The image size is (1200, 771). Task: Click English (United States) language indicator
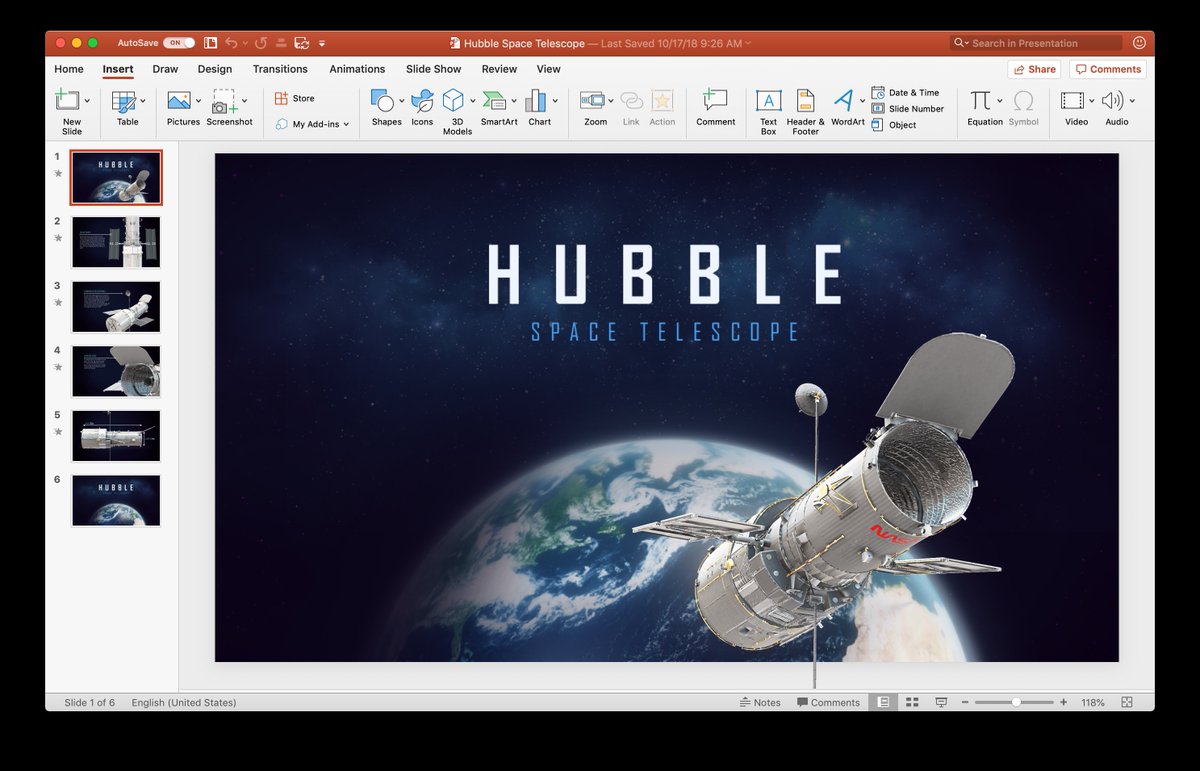pyautogui.click(x=184, y=703)
